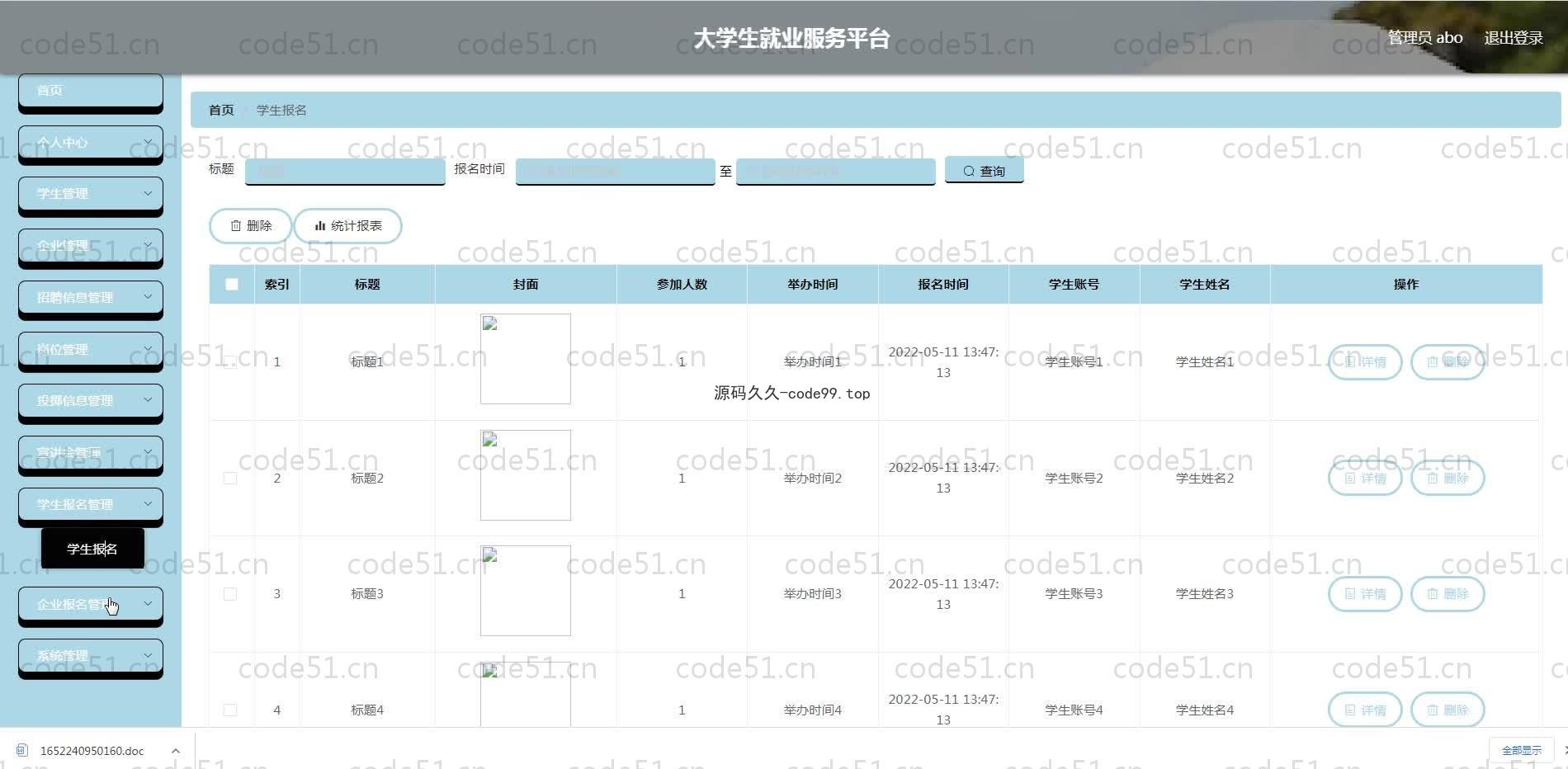Click 删除 for 学生姓名2 row

coord(1448,479)
